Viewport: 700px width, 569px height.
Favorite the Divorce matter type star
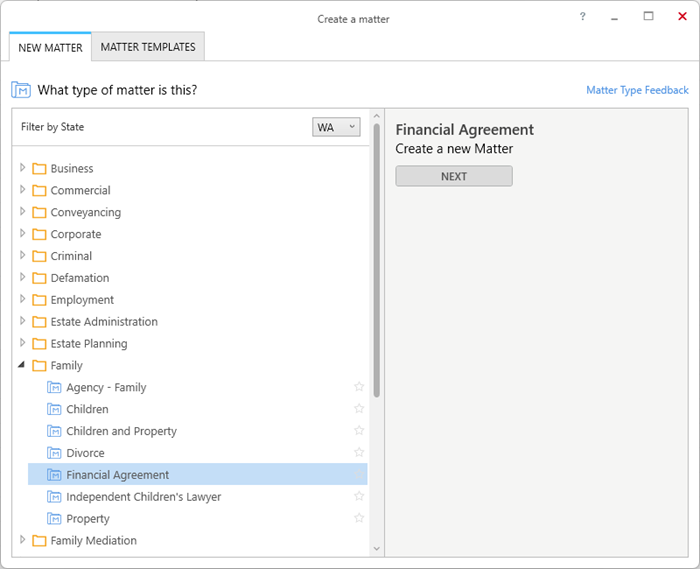359,453
